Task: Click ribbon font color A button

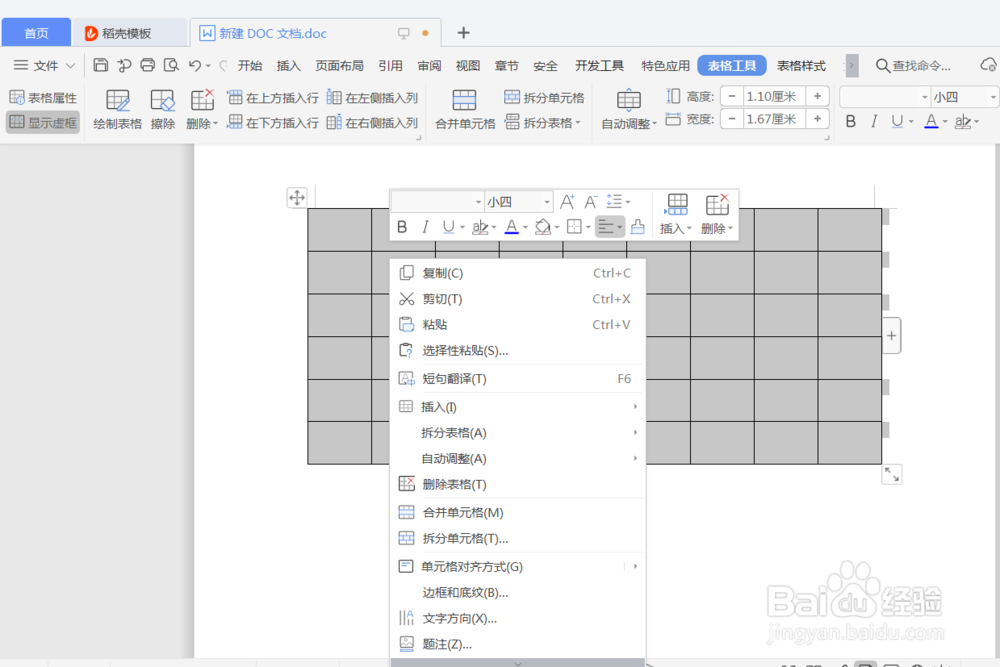Action: pyautogui.click(x=931, y=121)
